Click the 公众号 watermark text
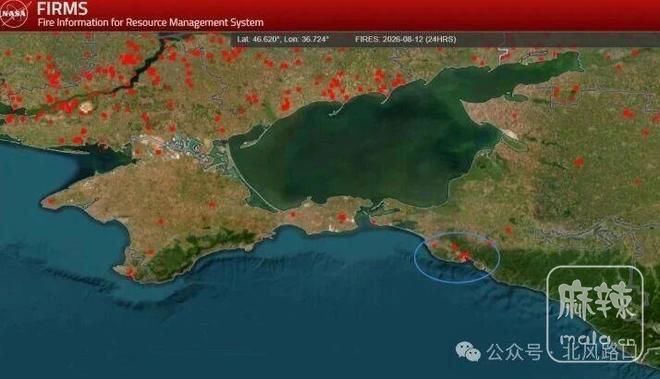This screenshot has height=379, width=660. coord(514,352)
